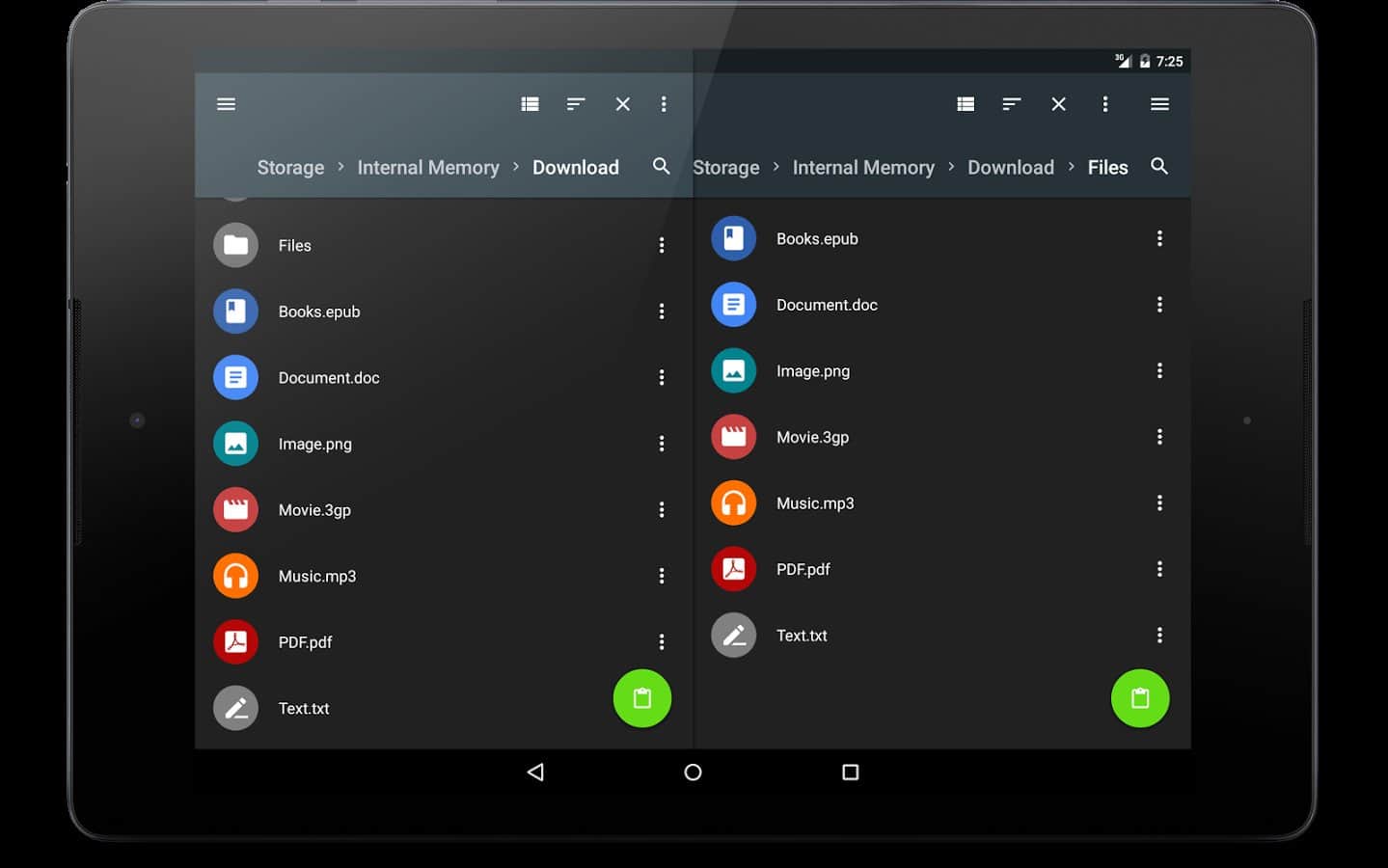Image resolution: width=1388 pixels, height=868 pixels.
Task: Close the left pane with X icon
Action: [623, 104]
